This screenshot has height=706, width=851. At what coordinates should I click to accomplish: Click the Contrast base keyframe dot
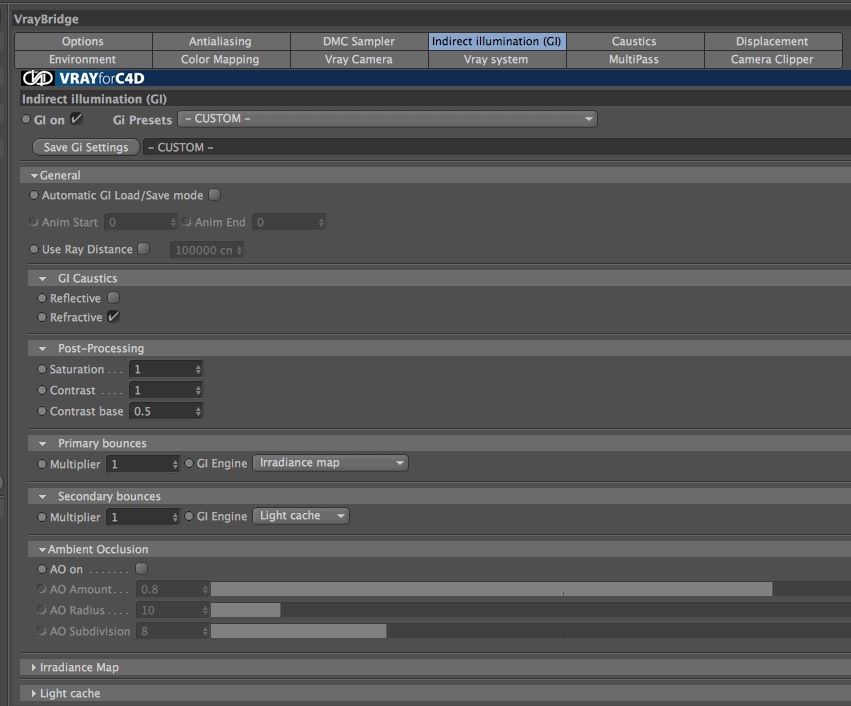(42, 411)
